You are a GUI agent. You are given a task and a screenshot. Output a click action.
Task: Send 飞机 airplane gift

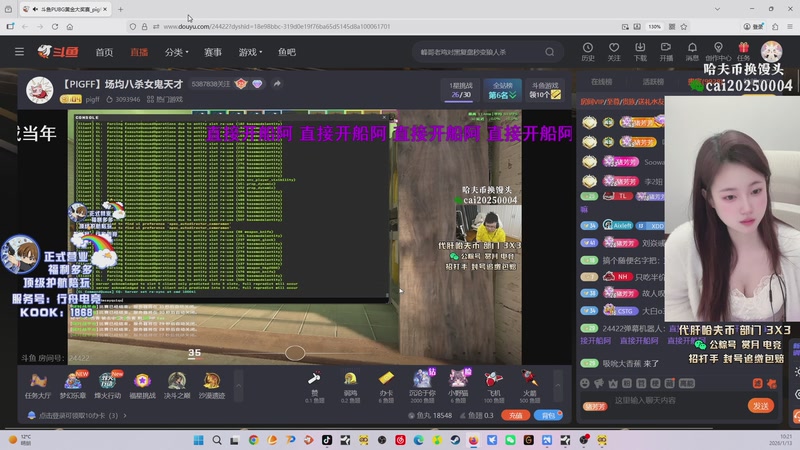493,386
